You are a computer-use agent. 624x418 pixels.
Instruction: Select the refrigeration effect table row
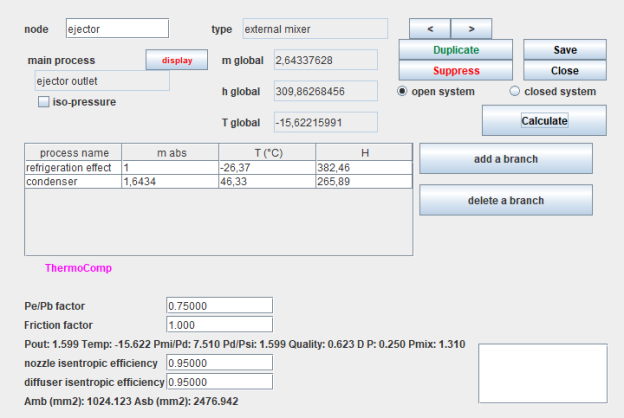pos(70,168)
